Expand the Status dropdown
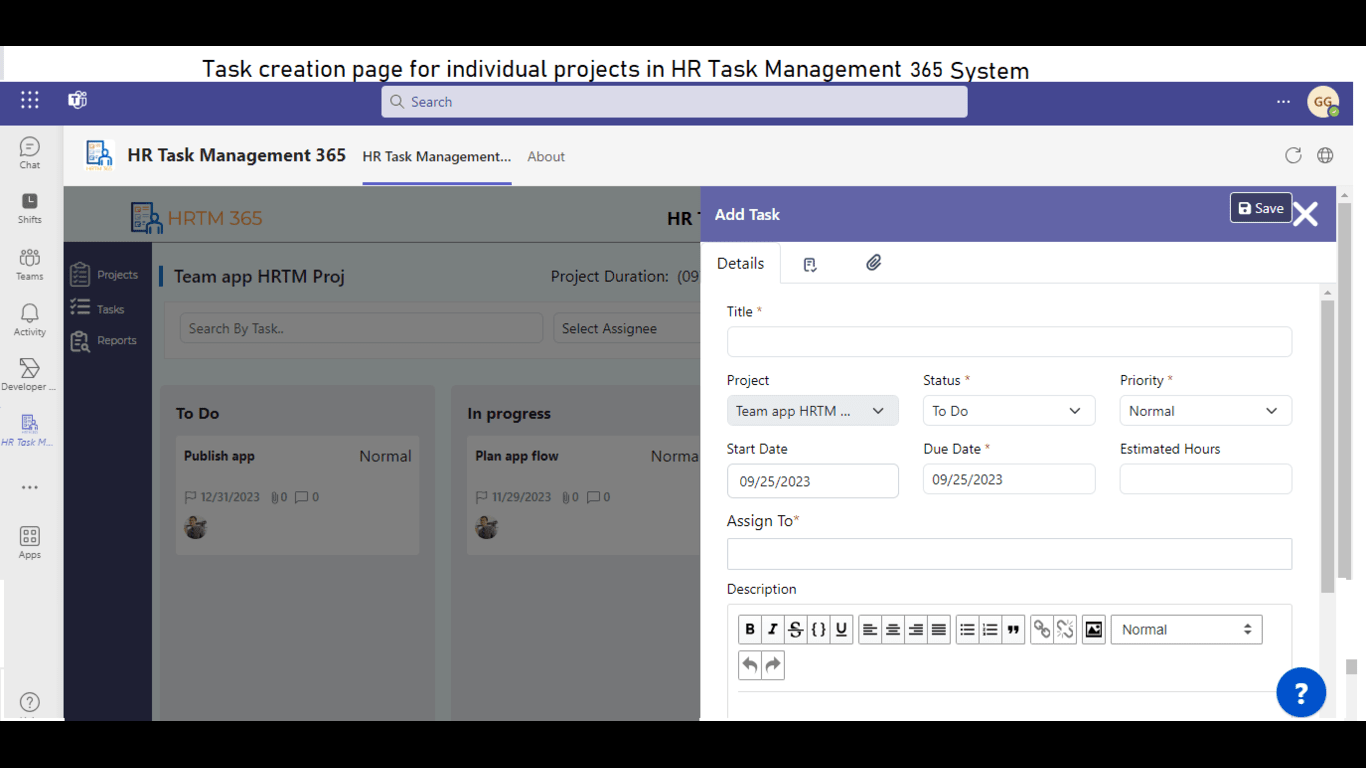The image size is (1366, 768). 1009,411
